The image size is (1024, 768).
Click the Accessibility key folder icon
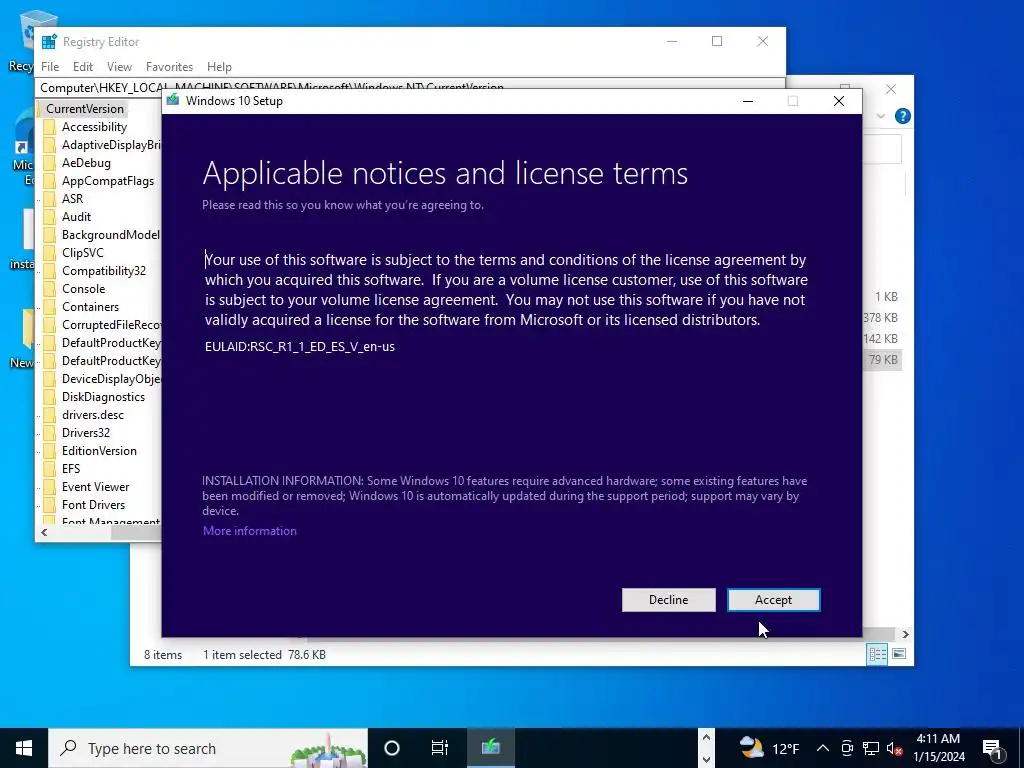pyautogui.click(x=50, y=127)
